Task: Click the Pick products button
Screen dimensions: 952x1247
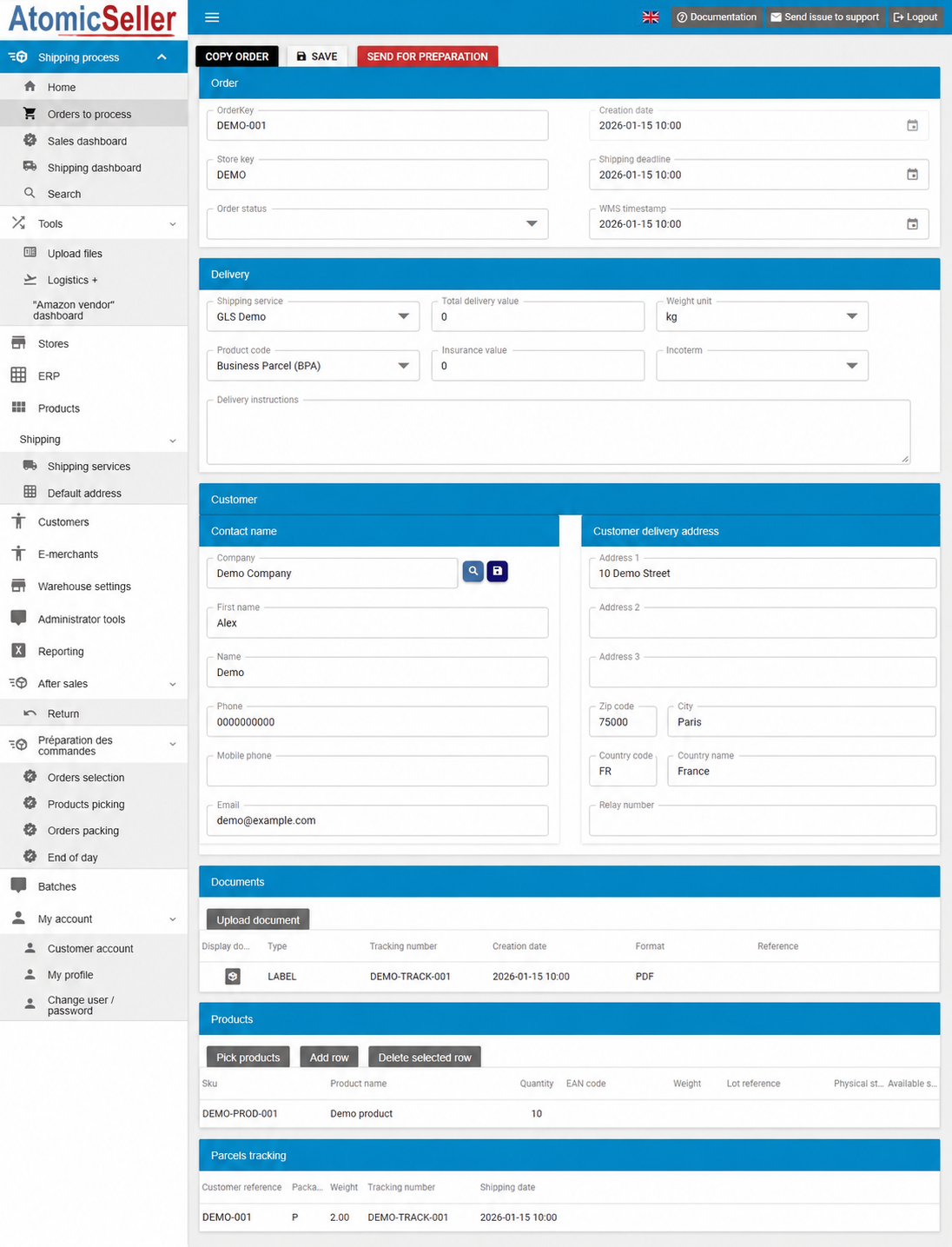Action: coord(248,1057)
